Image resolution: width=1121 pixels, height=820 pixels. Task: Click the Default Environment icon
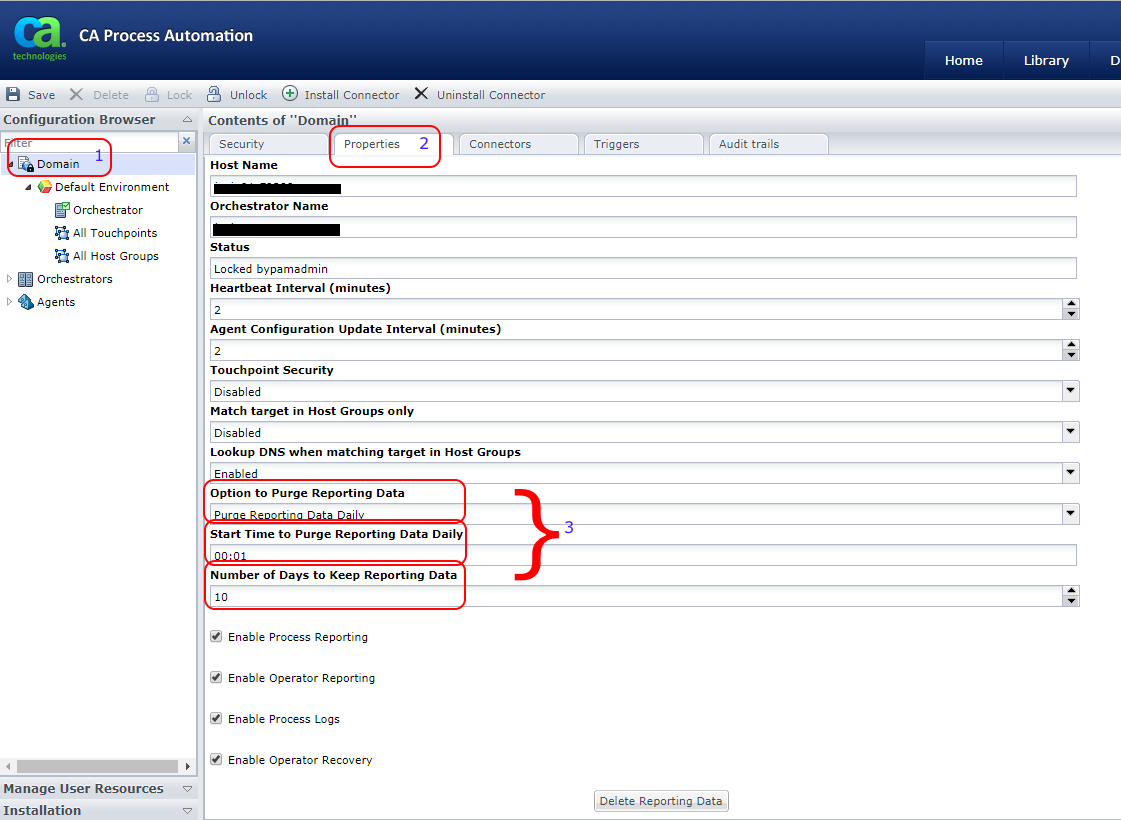(44, 187)
